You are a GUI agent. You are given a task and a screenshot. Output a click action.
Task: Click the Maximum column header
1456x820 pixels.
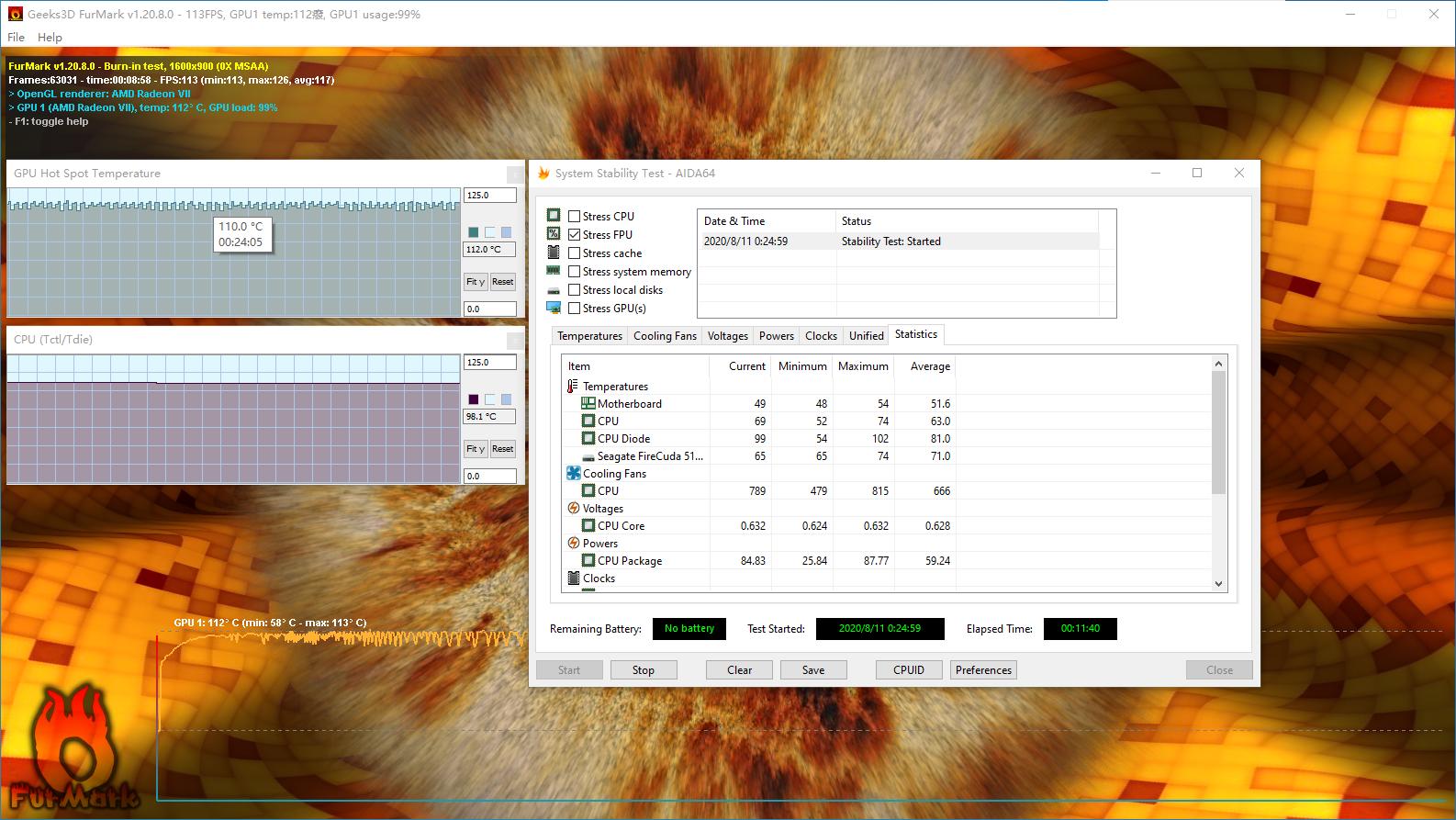tap(863, 366)
